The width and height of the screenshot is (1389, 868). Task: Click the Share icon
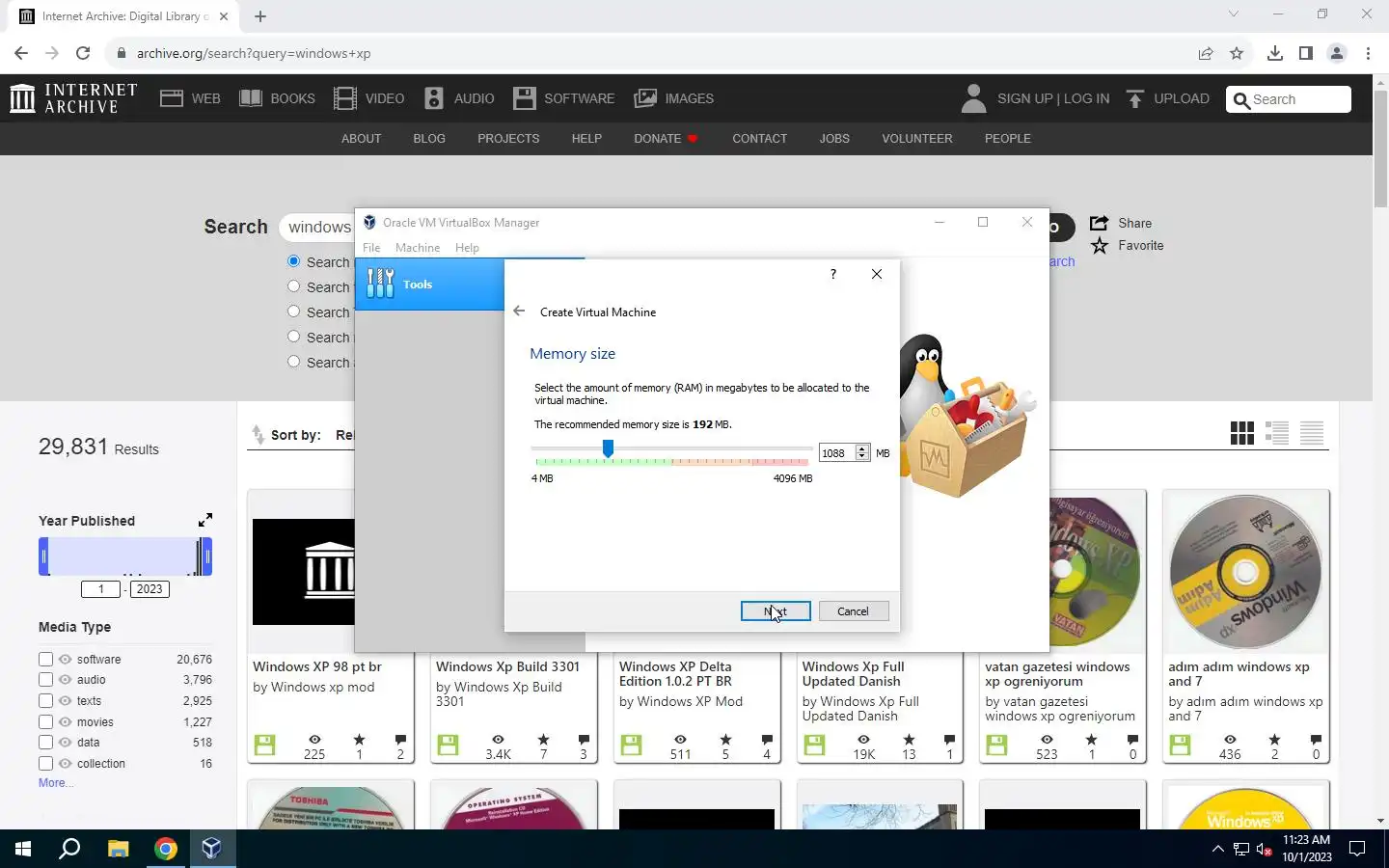1099,223
